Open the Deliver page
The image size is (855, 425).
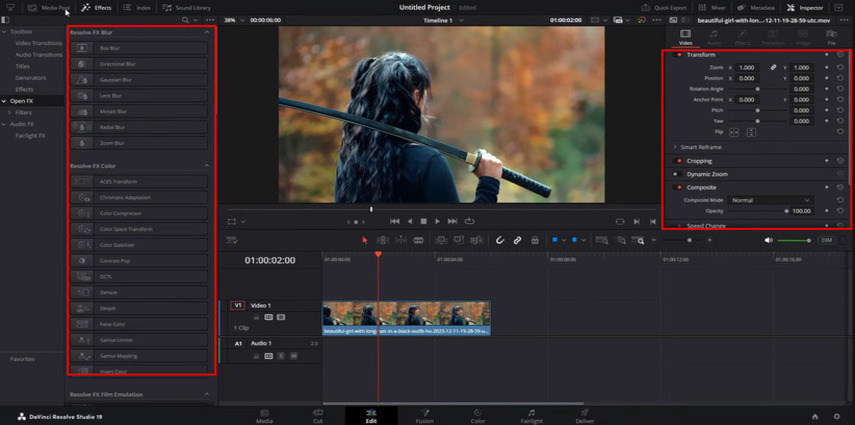(x=585, y=416)
